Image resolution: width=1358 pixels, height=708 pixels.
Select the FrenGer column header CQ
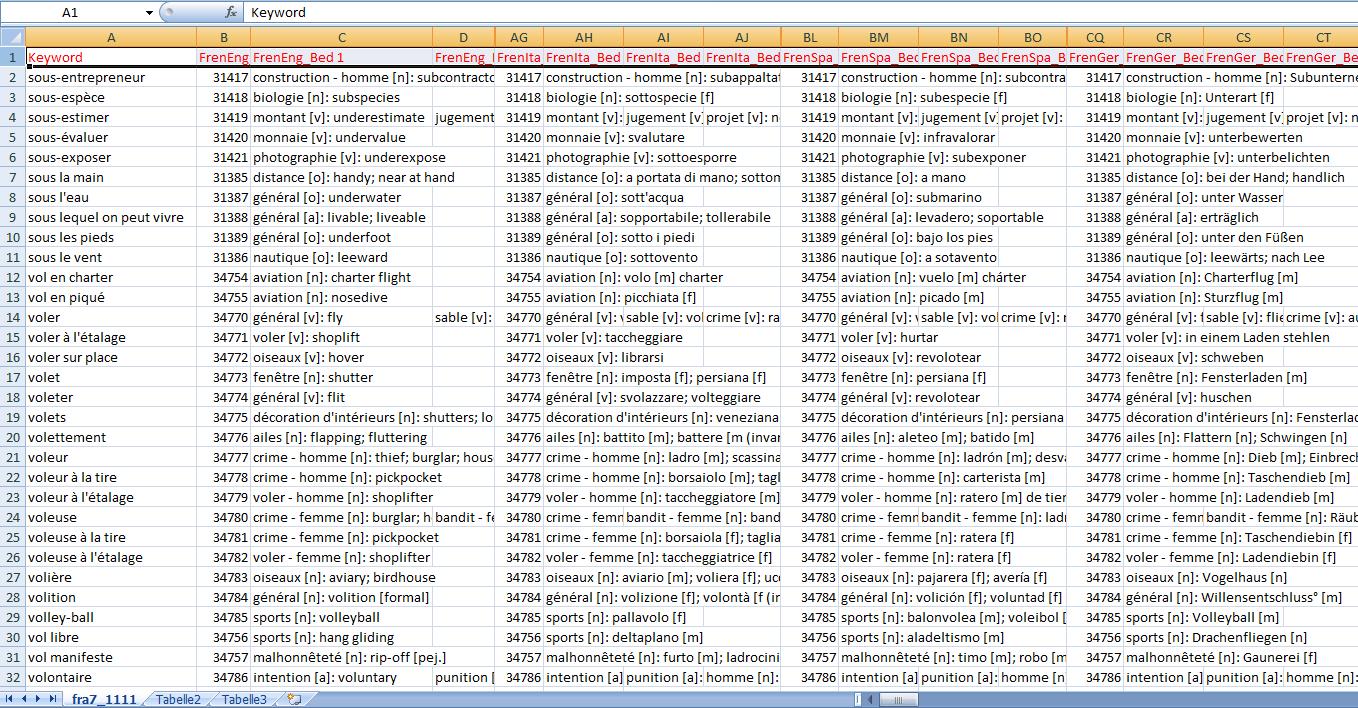[x=1095, y=36]
